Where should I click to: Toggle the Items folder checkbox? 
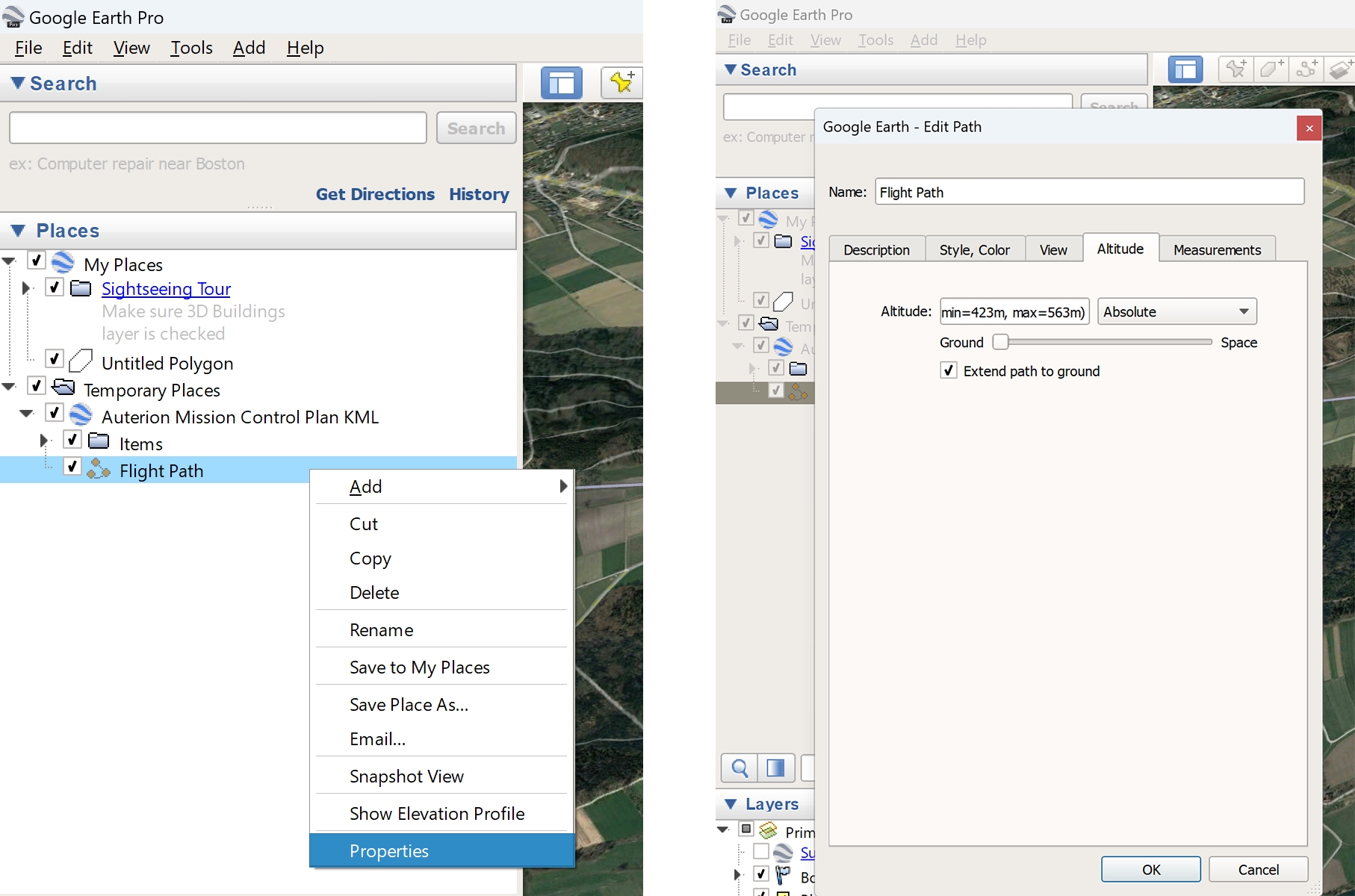click(x=72, y=440)
